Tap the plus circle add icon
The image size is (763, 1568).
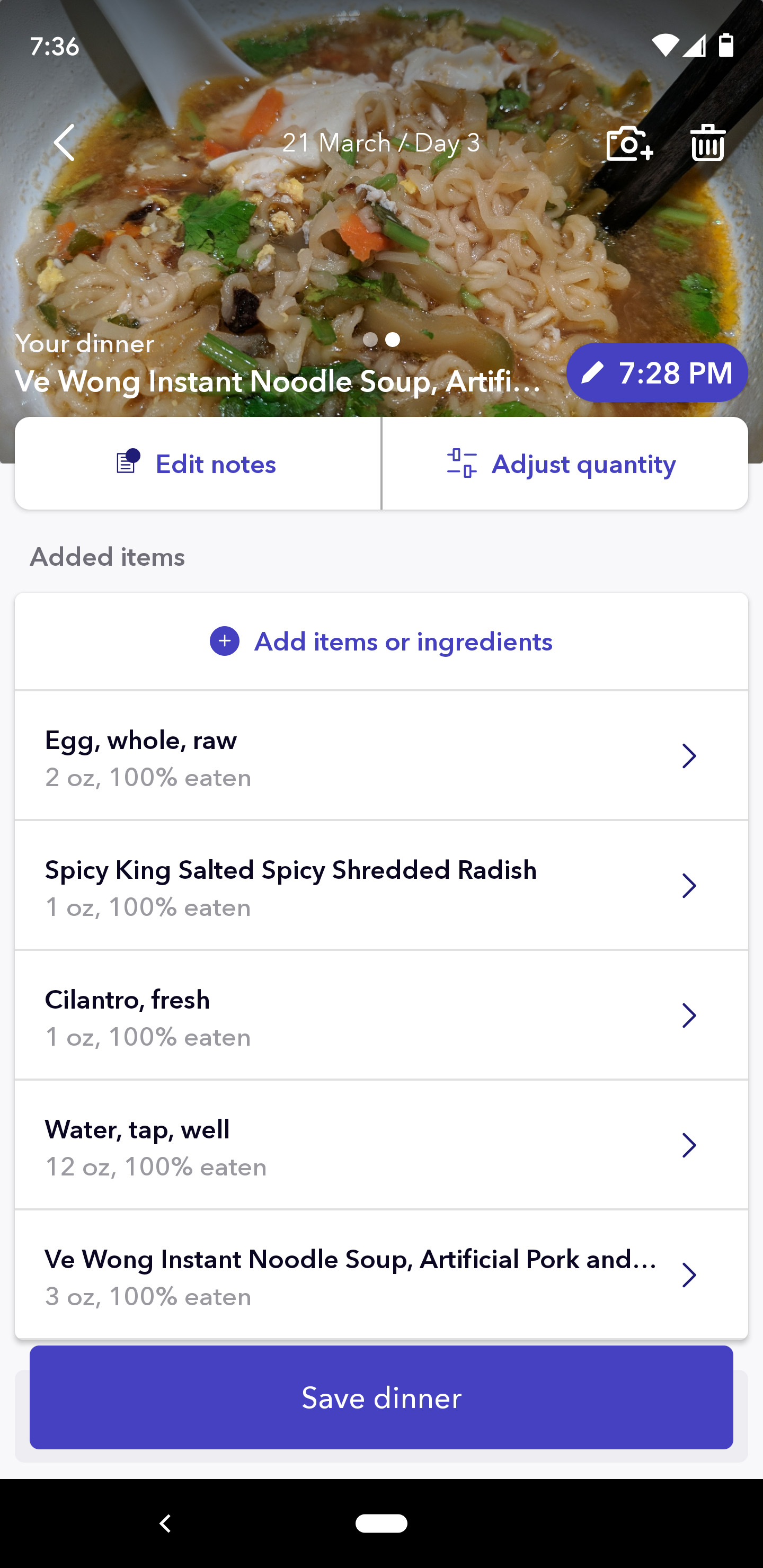(225, 642)
